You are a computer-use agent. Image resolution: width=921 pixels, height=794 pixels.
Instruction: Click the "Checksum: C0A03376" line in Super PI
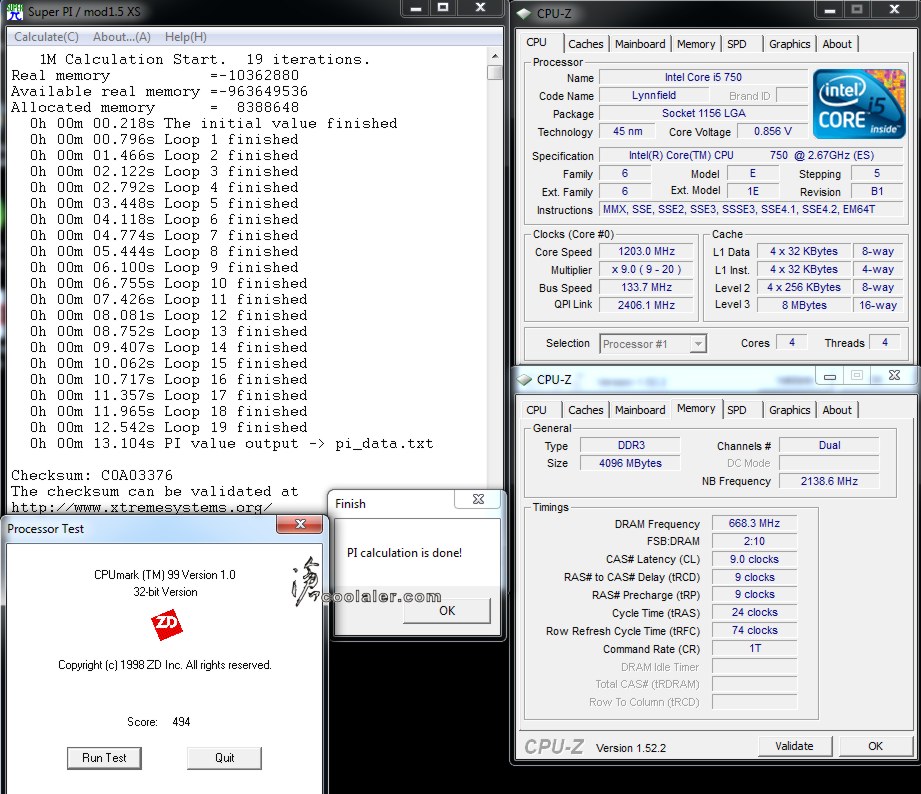pyautogui.click(x=92, y=475)
